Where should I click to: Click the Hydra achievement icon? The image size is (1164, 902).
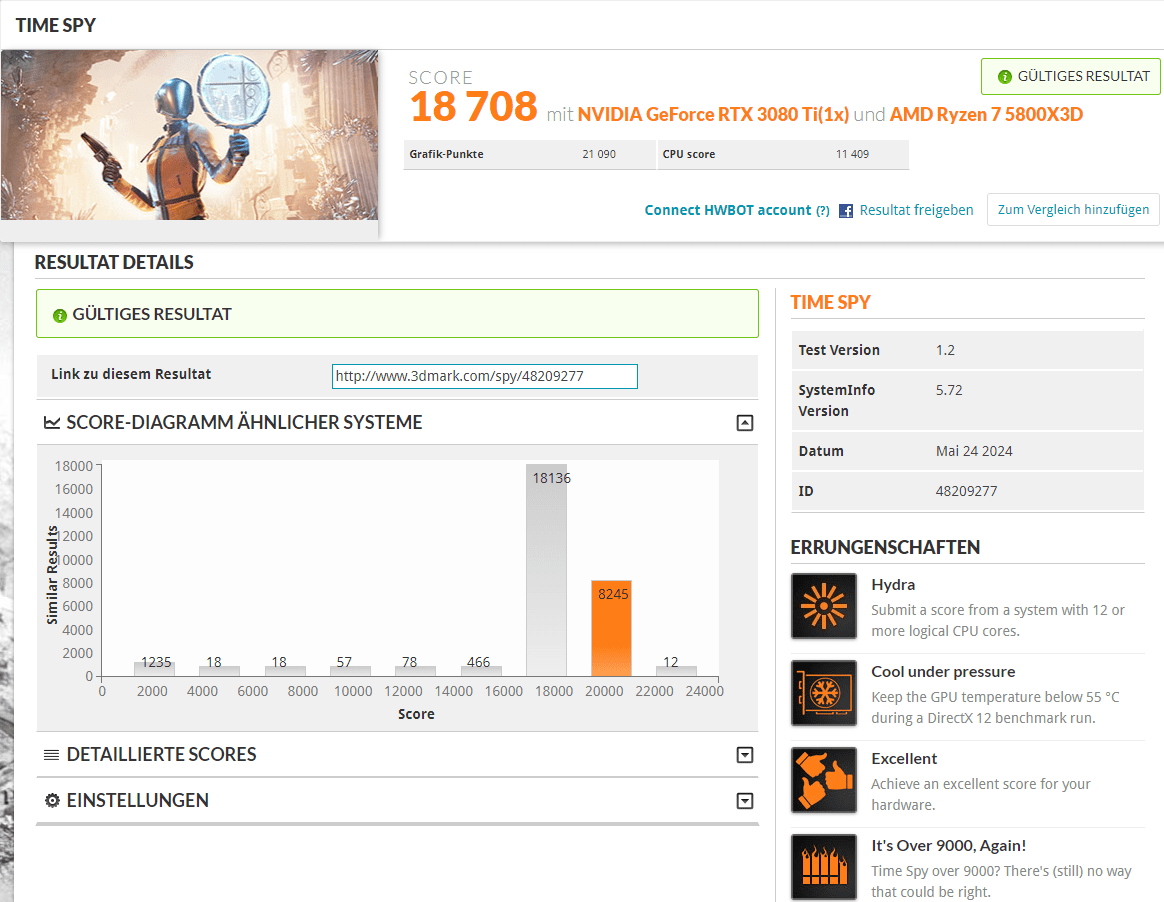point(824,606)
